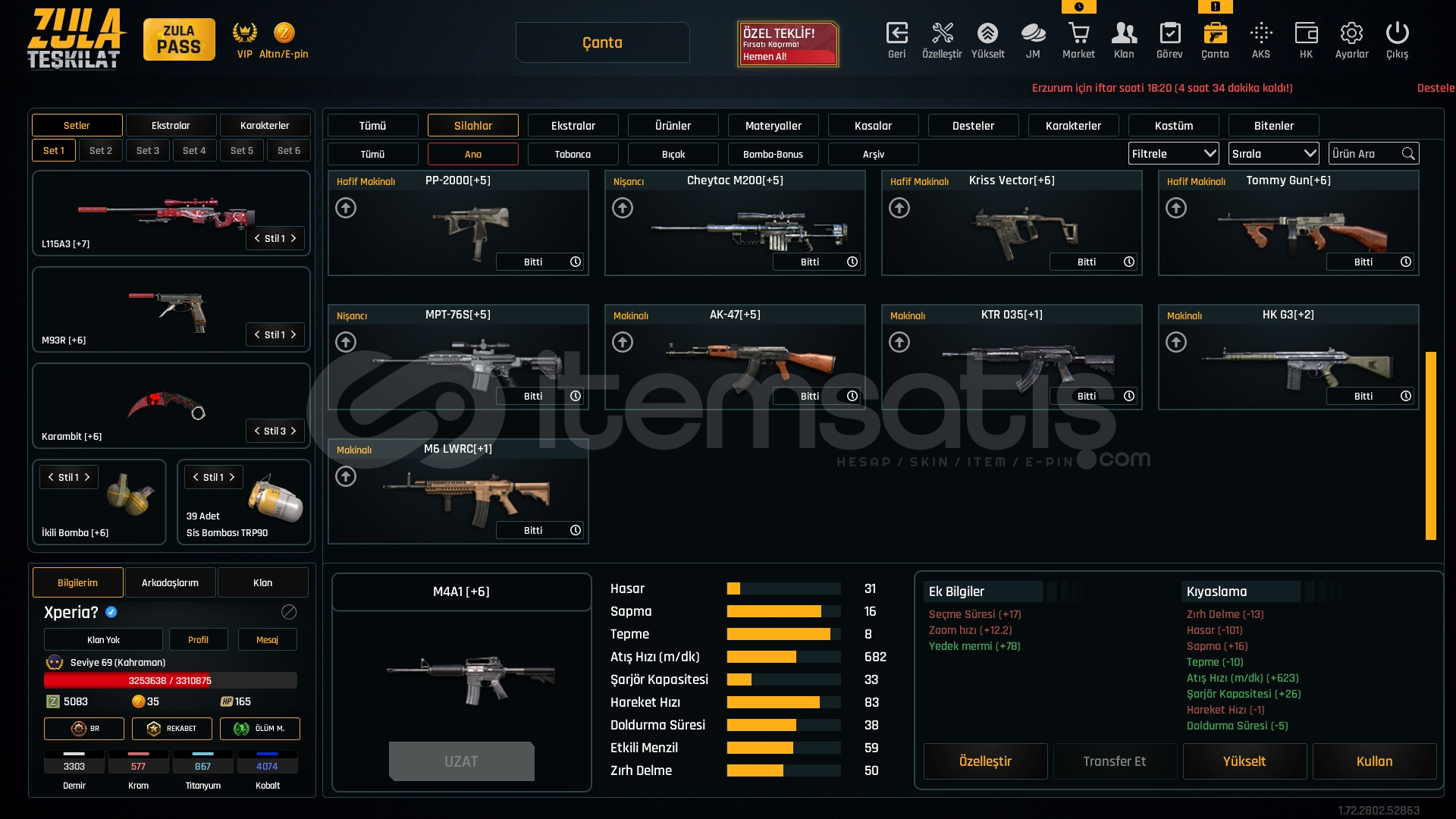
Task: Open the JM coins icon
Action: pos(1033,33)
